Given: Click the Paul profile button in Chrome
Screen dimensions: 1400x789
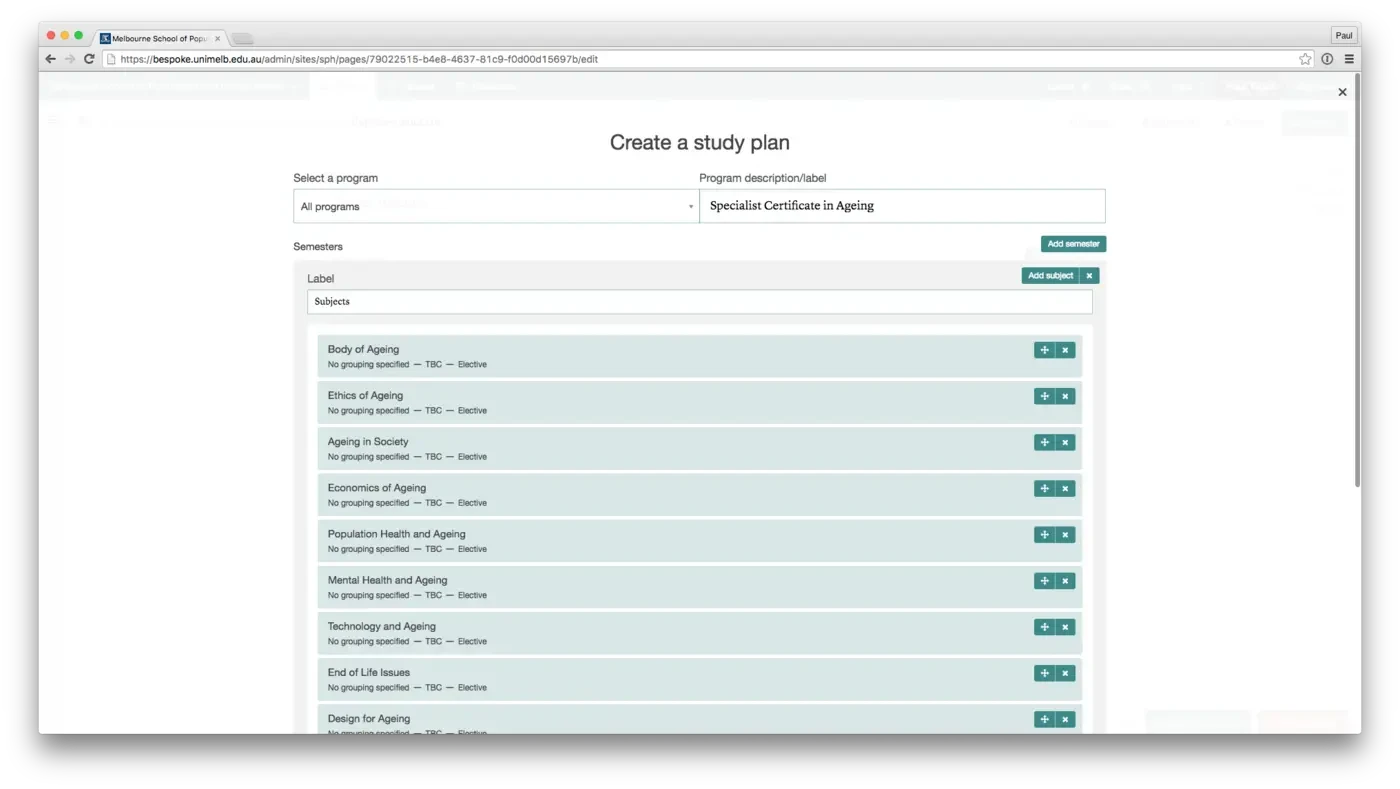Looking at the screenshot, I should click(1344, 35).
